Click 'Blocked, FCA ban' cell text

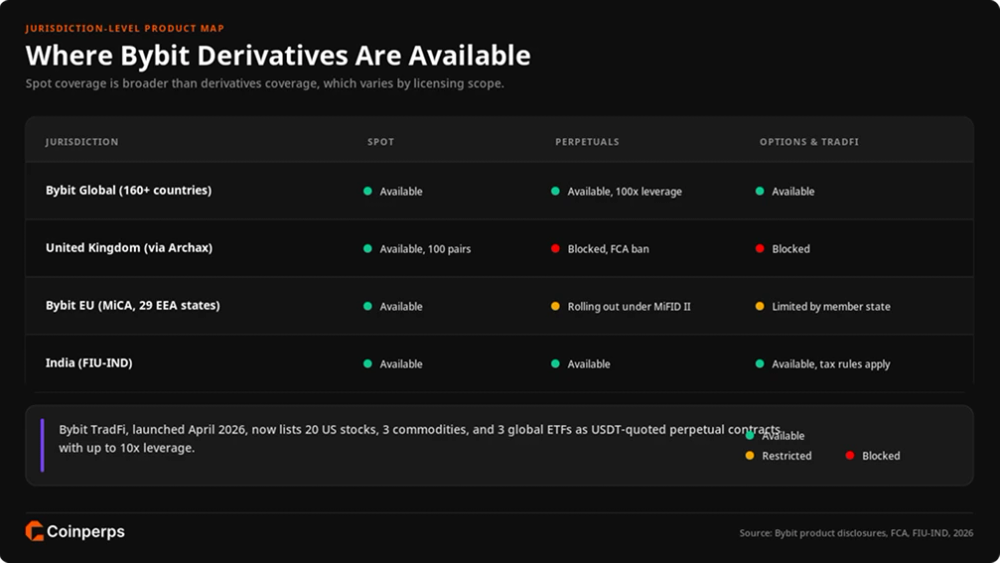coord(608,249)
